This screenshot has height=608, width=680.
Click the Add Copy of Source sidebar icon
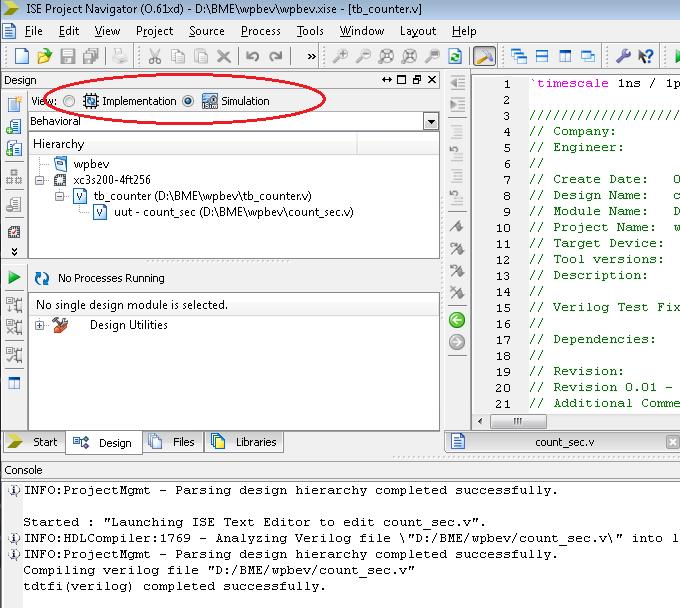(x=14, y=149)
